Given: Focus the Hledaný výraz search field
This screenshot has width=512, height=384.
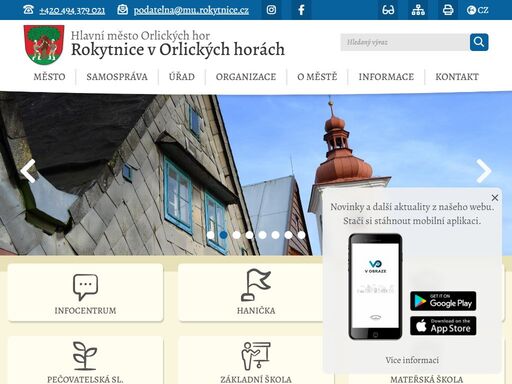Looking at the screenshot, I should 404,42.
